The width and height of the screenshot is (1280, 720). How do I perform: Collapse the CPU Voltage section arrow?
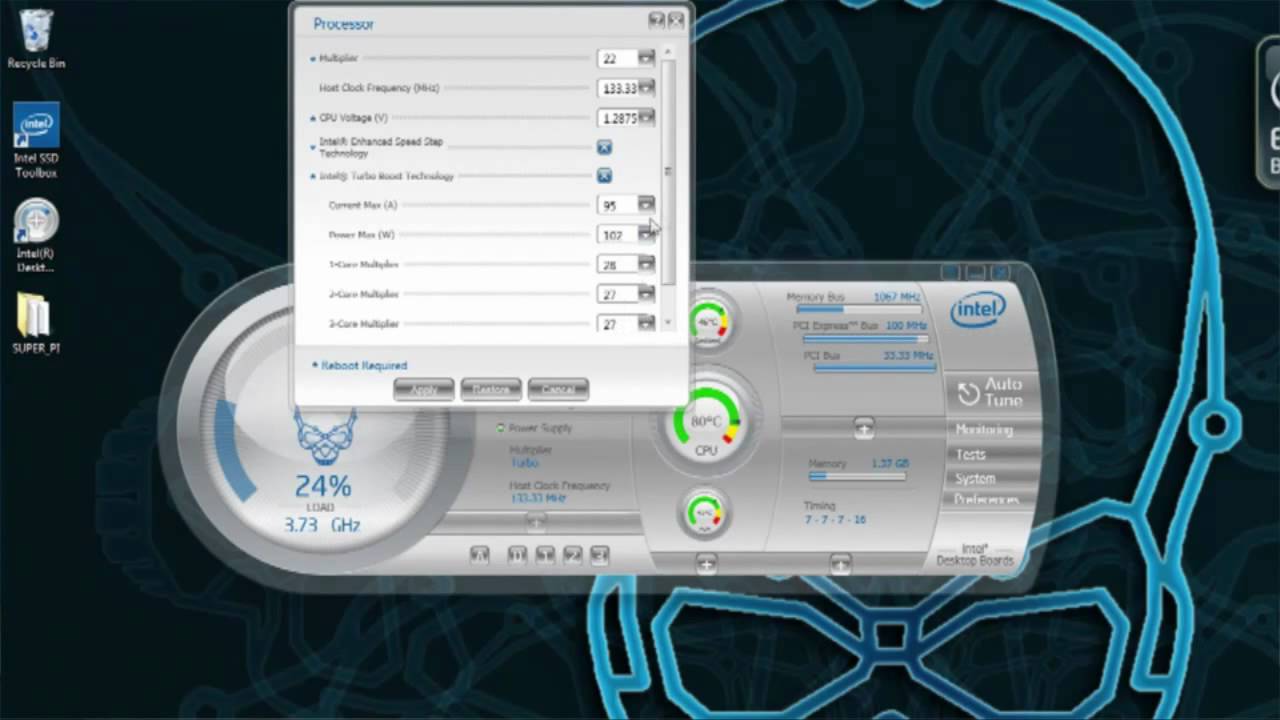(x=313, y=118)
